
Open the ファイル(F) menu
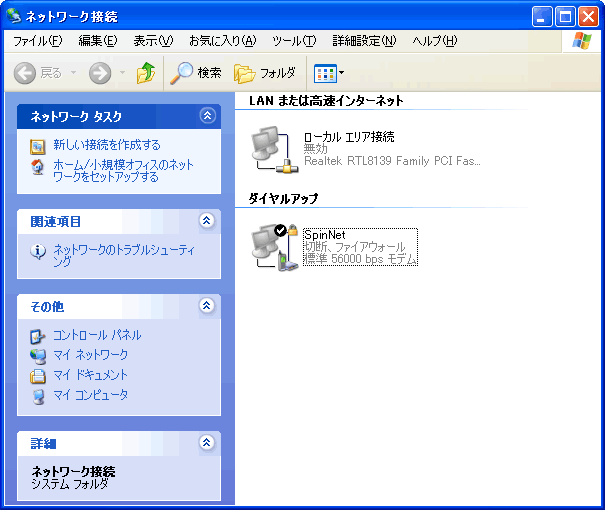click(x=37, y=41)
